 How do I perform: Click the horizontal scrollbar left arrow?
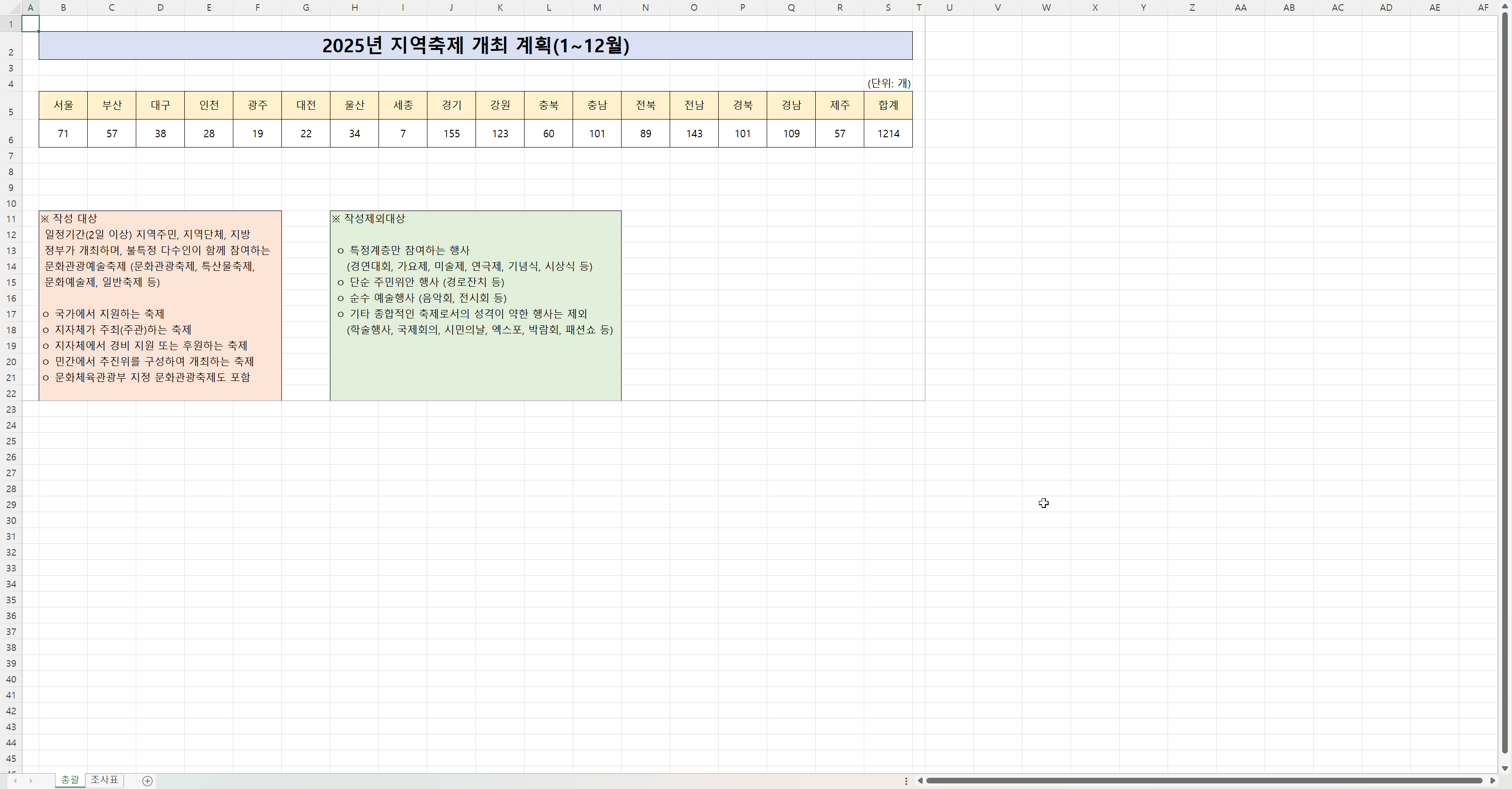[x=920, y=780]
